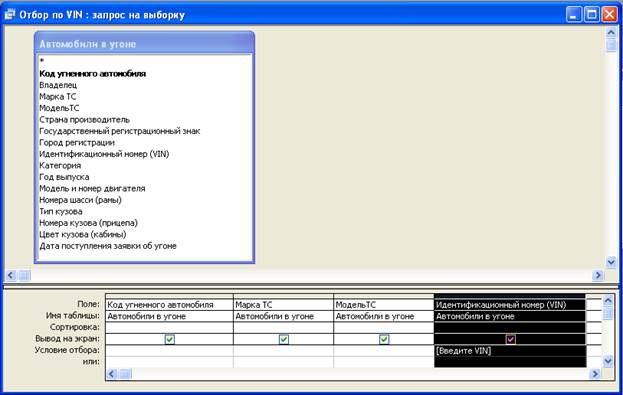Click the upper pane scroll down arrow
This screenshot has width=623, height=395.
pyautogui.click(x=611, y=262)
